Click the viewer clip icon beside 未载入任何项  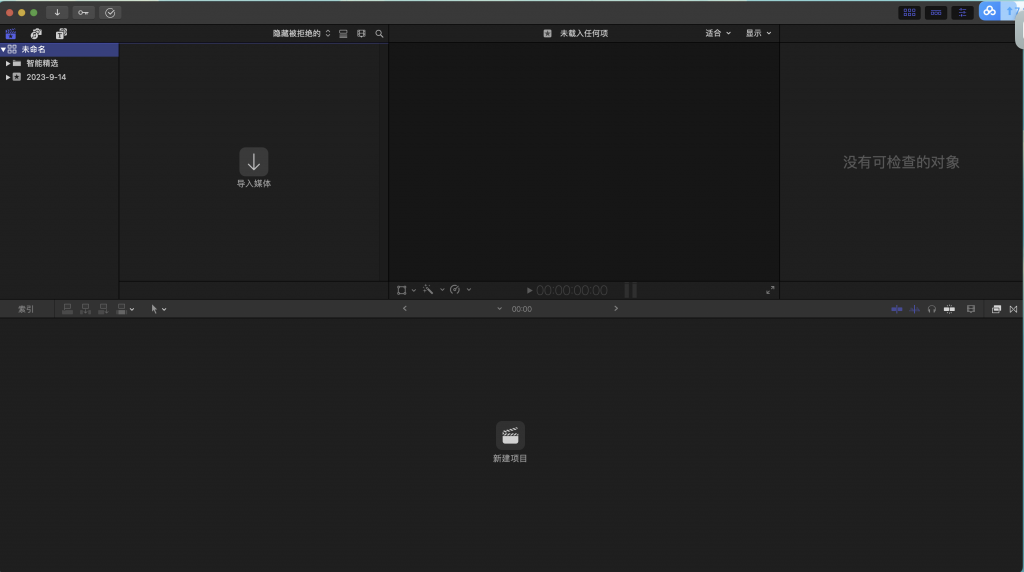pyautogui.click(x=547, y=33)
